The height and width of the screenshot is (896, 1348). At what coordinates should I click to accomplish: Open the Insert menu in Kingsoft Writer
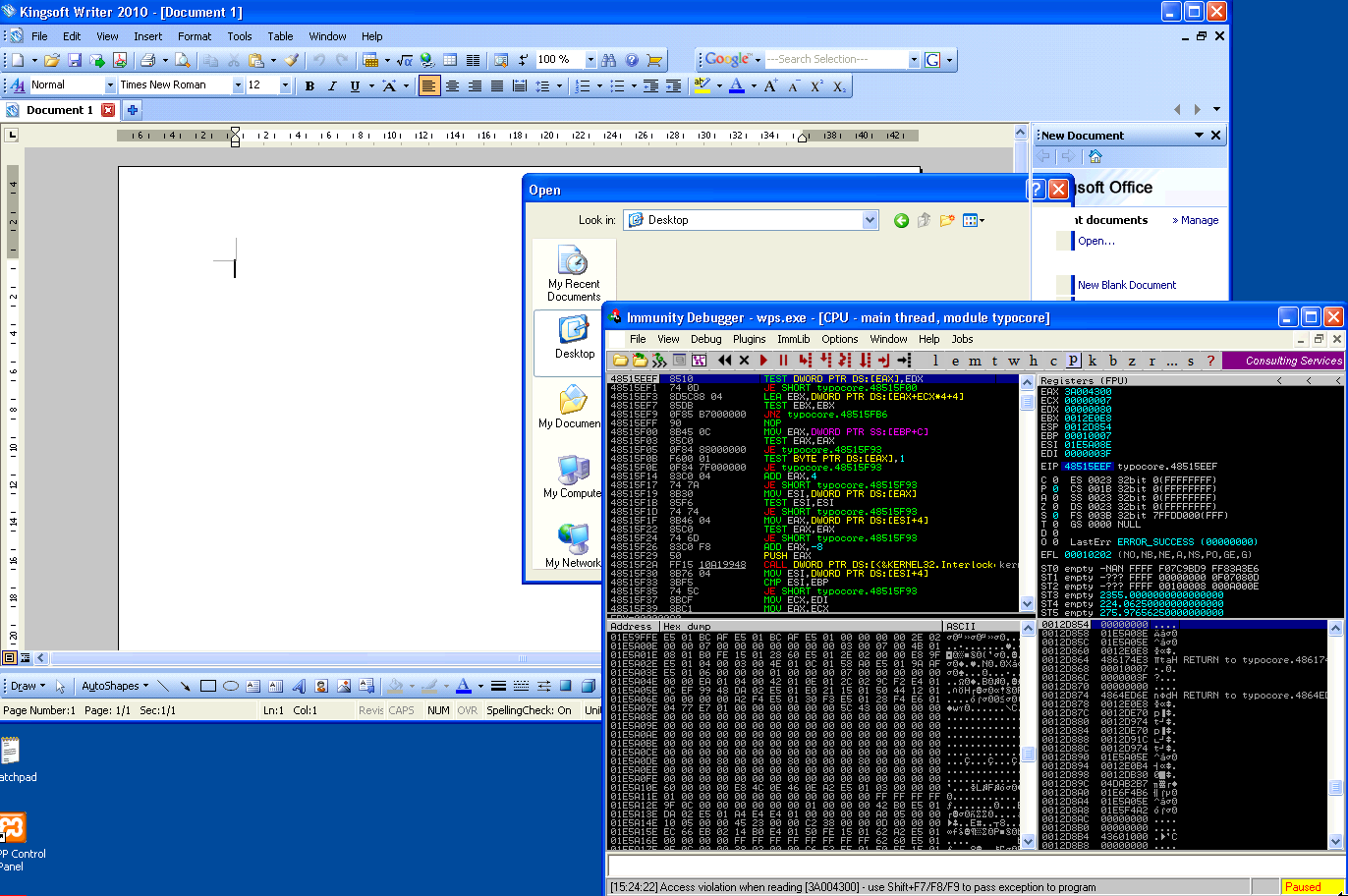coord(147,36)
